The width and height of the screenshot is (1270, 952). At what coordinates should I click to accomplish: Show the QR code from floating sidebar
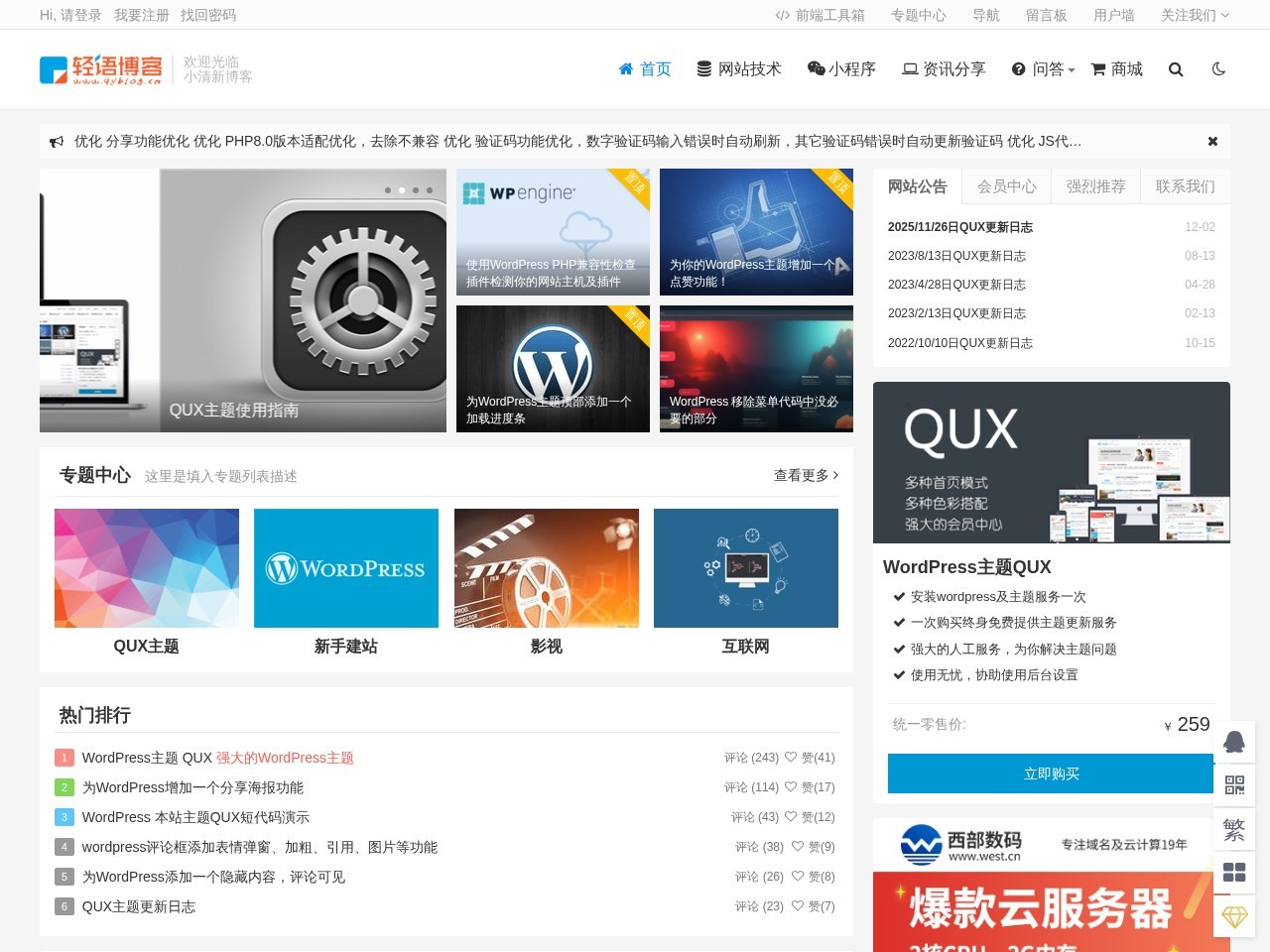[1233, 785]
